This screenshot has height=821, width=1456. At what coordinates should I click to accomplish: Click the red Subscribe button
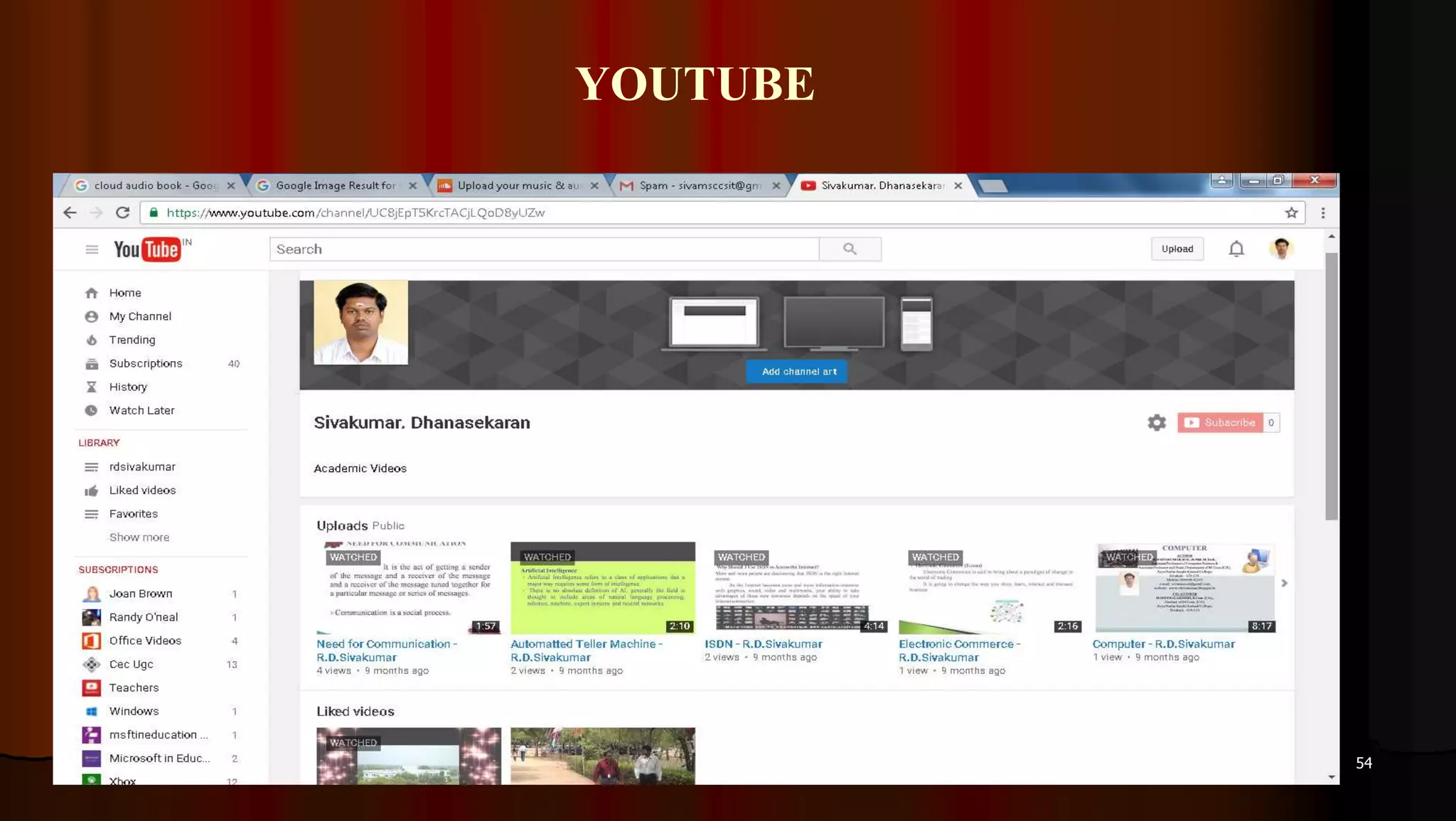(1220, 423)
